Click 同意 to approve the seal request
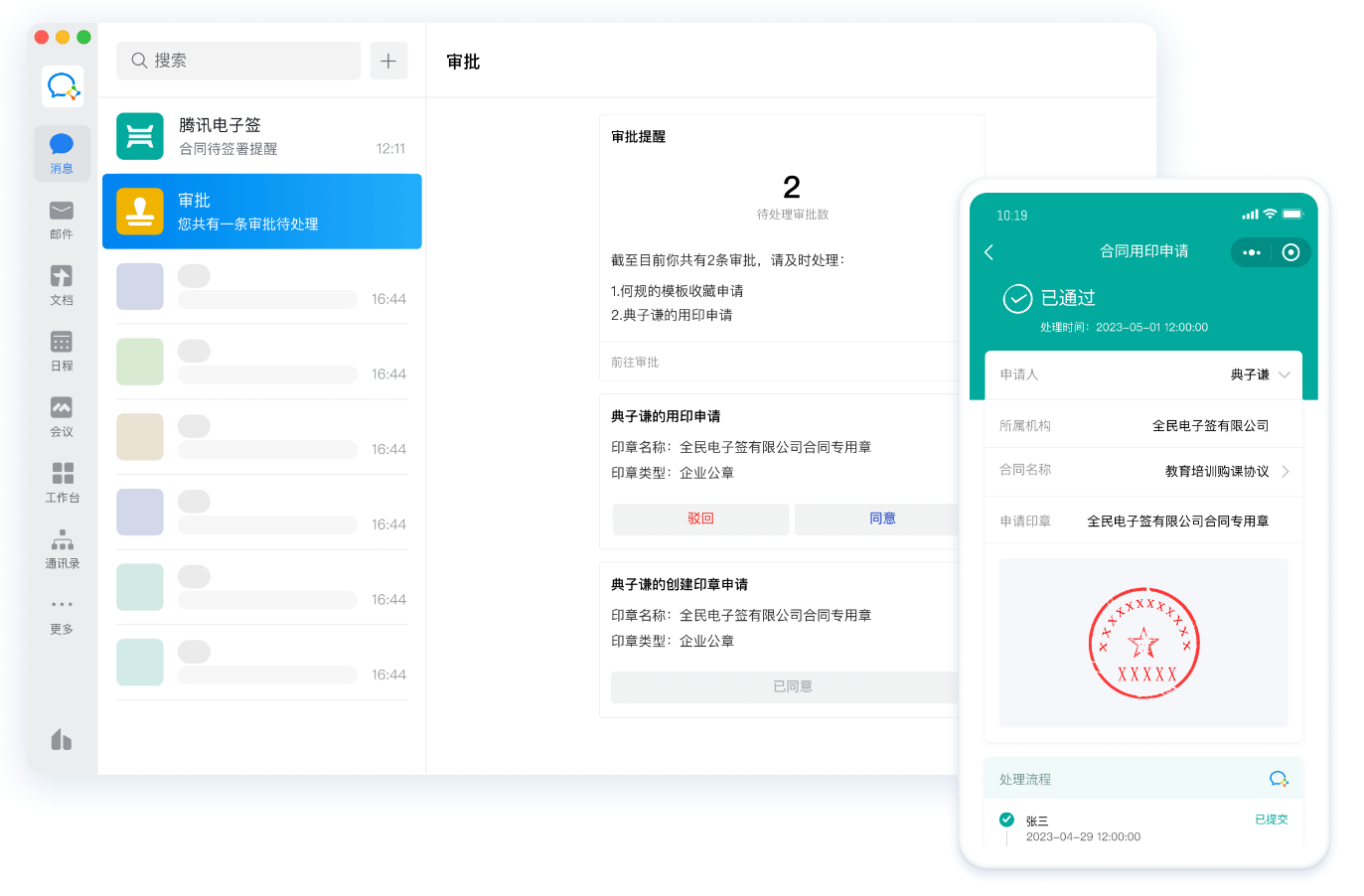Image resolution: width=1364 pixels, height=896 pixels. pos(882,519)
